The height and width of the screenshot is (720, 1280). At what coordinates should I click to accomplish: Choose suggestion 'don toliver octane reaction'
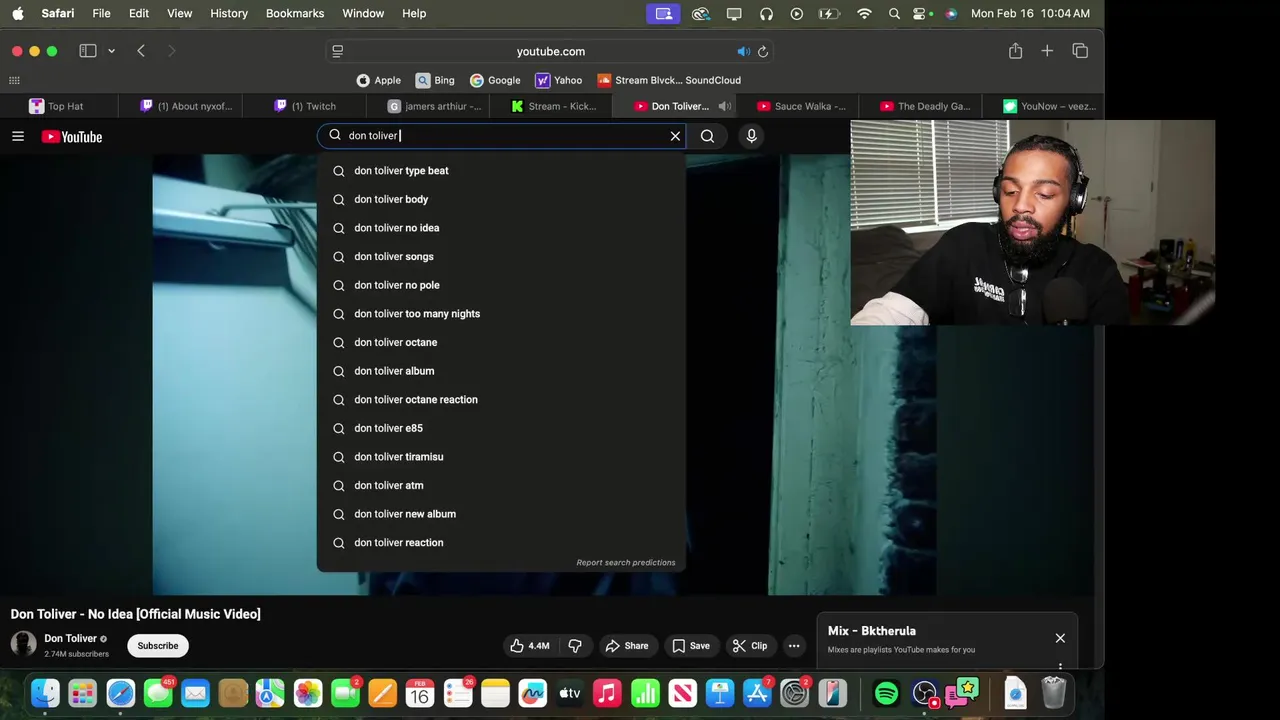pos(501,400)
